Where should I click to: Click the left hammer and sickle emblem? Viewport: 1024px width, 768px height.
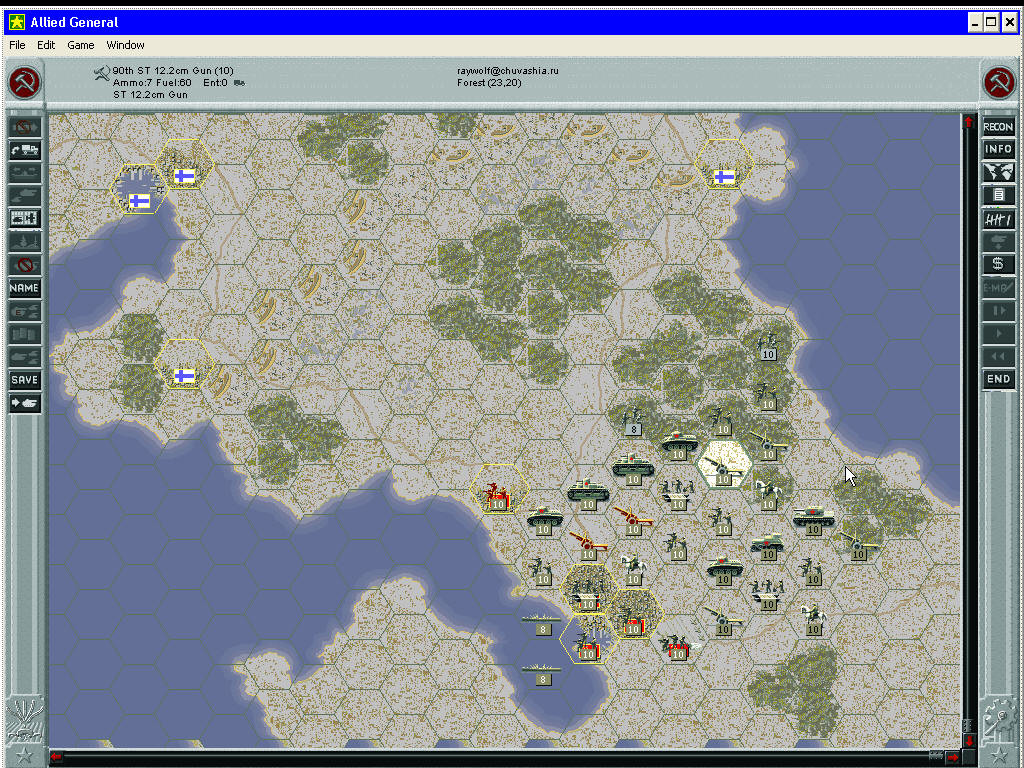25,83
